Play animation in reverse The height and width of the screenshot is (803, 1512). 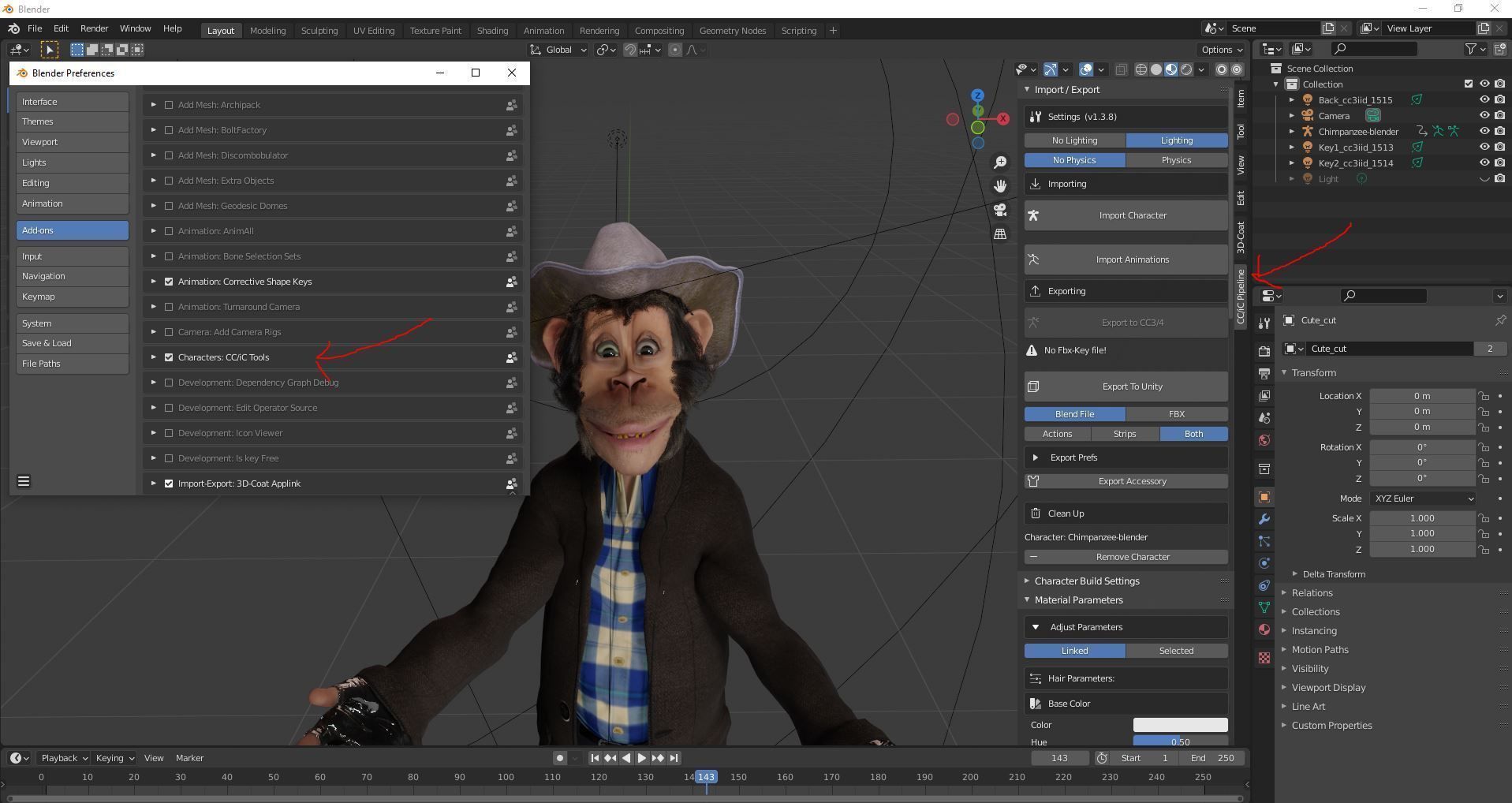point(626,758)
